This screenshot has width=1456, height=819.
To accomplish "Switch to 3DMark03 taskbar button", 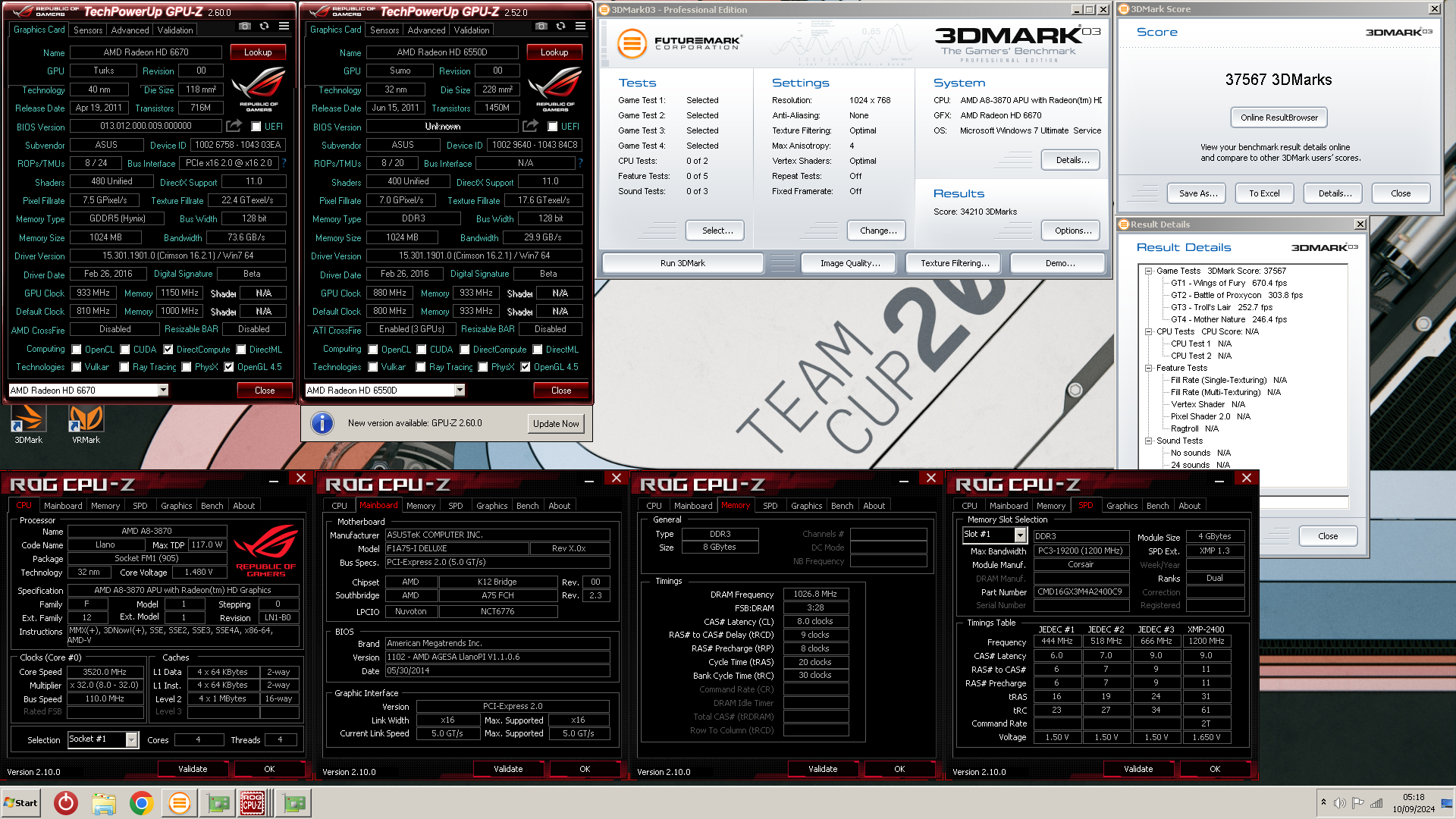I will 180,802.
